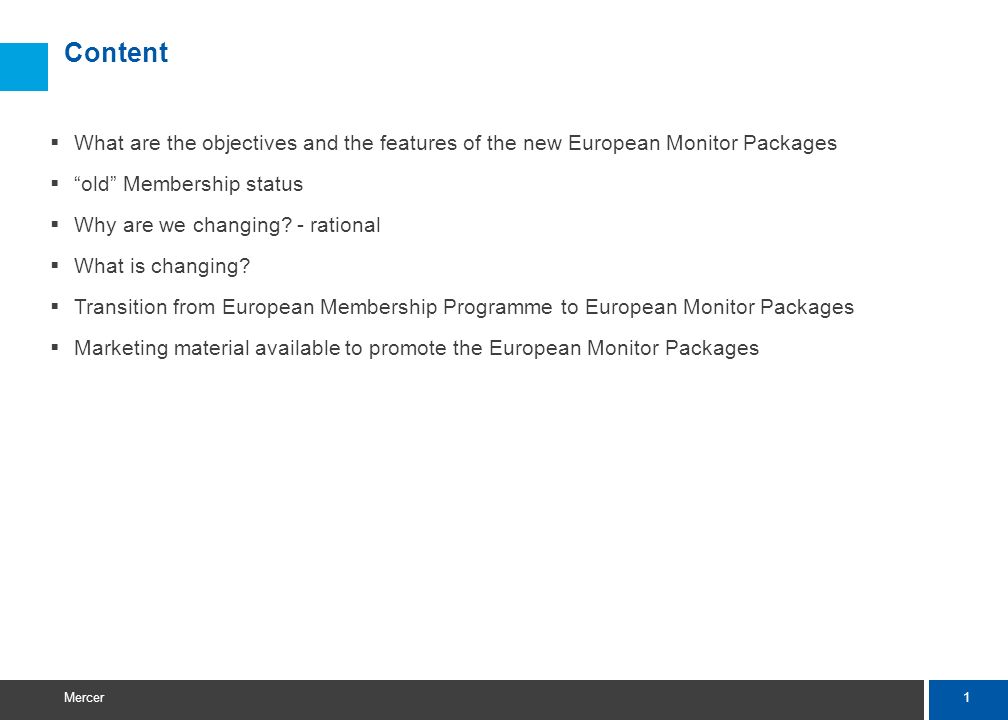Click the bullet marker before "What are"
The image size is (1008, 720).
point(55,142)
